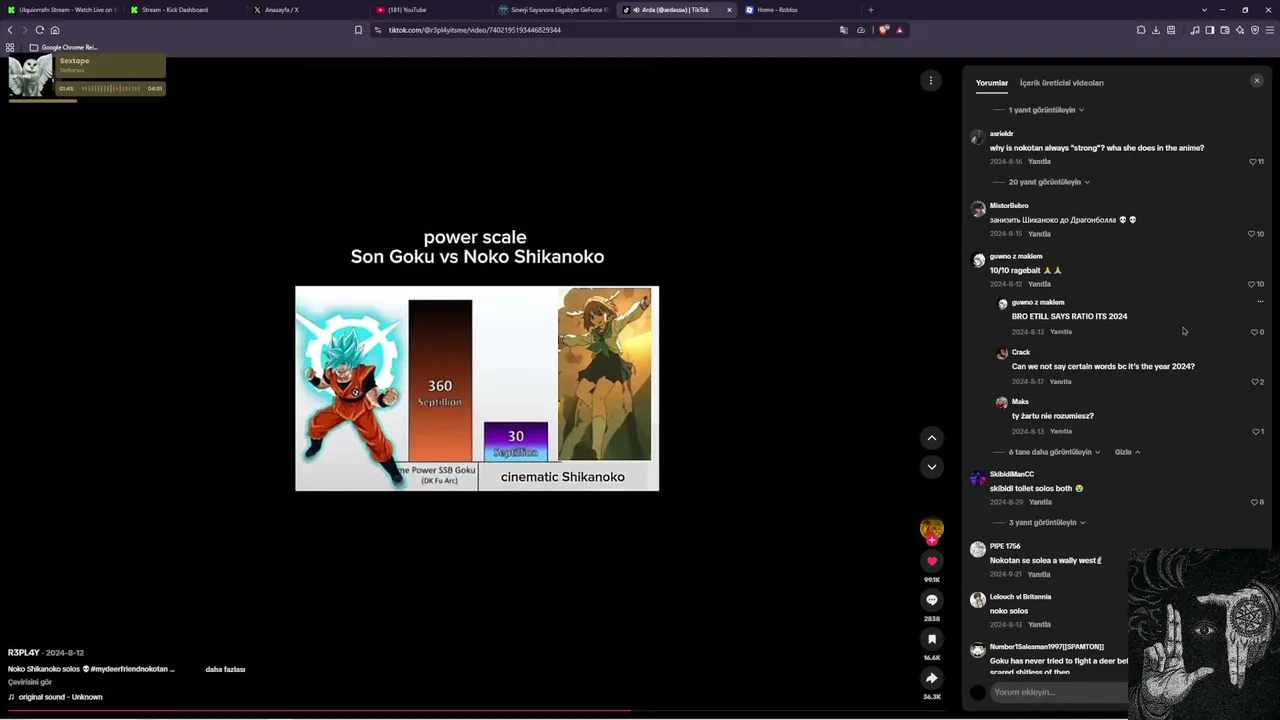Viewport: 1280px width, 720px height.
Task: Go back with browser back arrow
Action: point(10,30)
